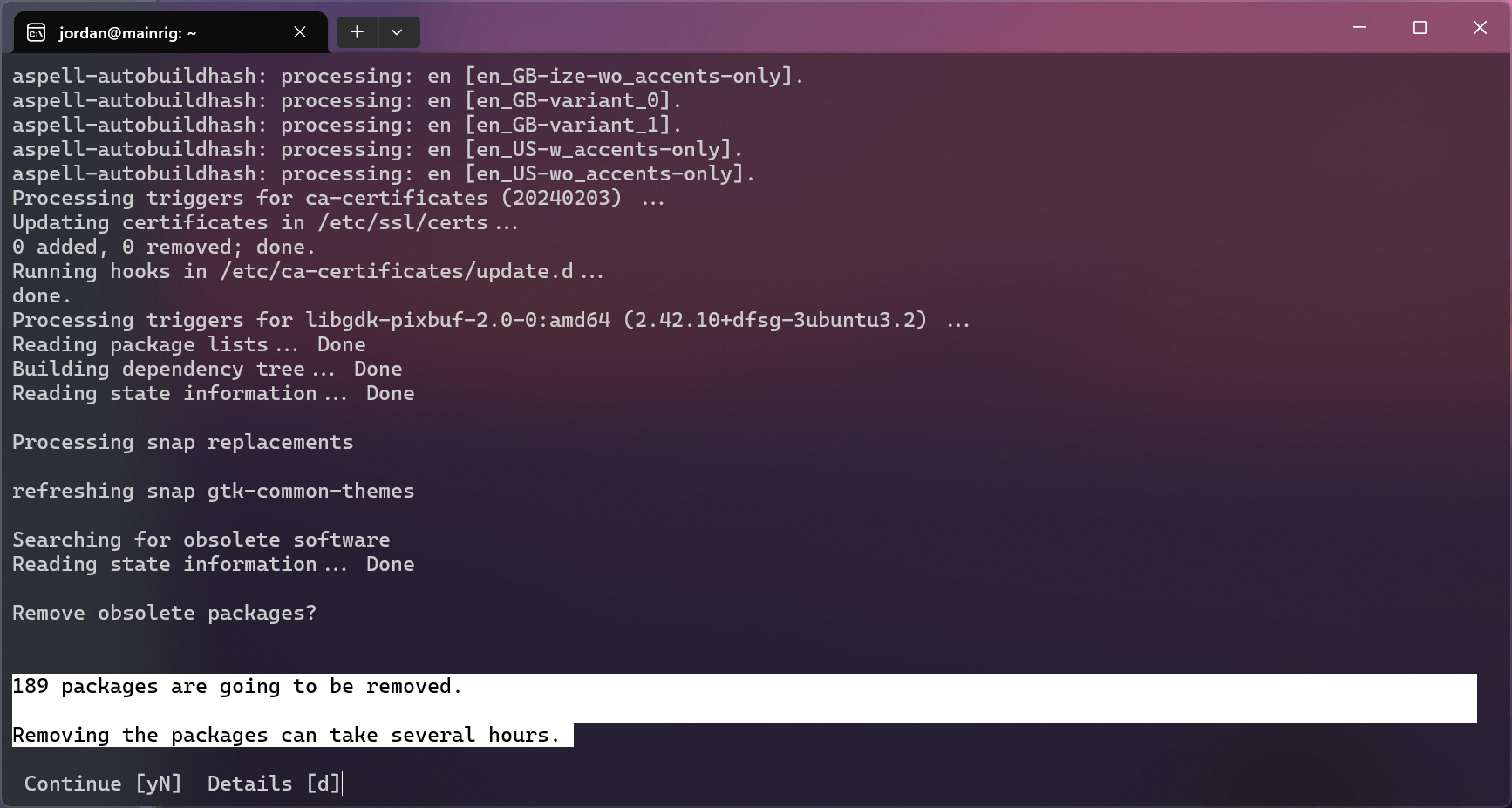Click the en_GB-ize-wo_accents-only aspell line
Image resolution: width=1512 pixels, height=808 pixels.
click(x=408, y=76)
